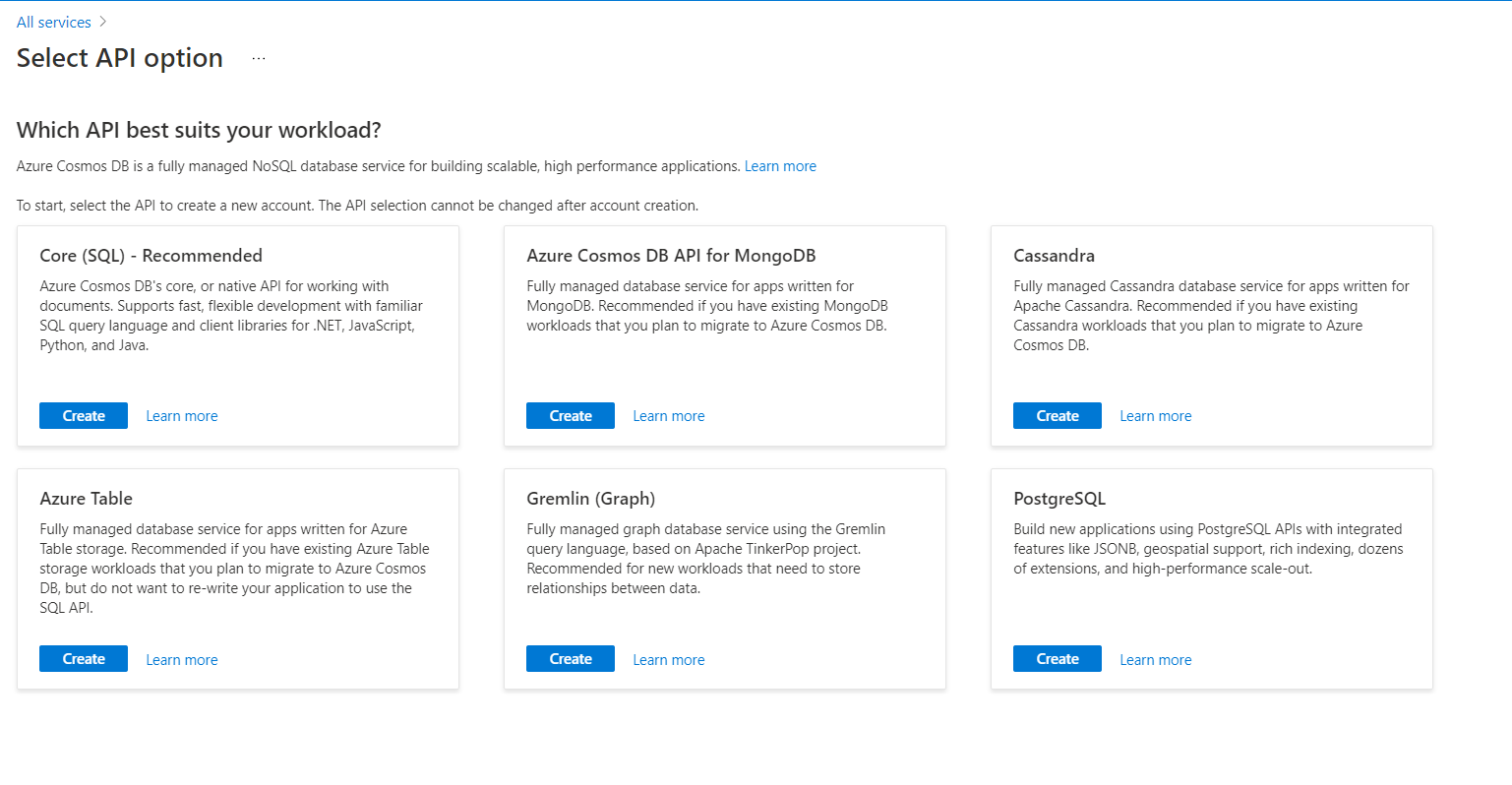Create a PostgreSQL API account
Screen dimensions: 1512x785
[1058, 659]
